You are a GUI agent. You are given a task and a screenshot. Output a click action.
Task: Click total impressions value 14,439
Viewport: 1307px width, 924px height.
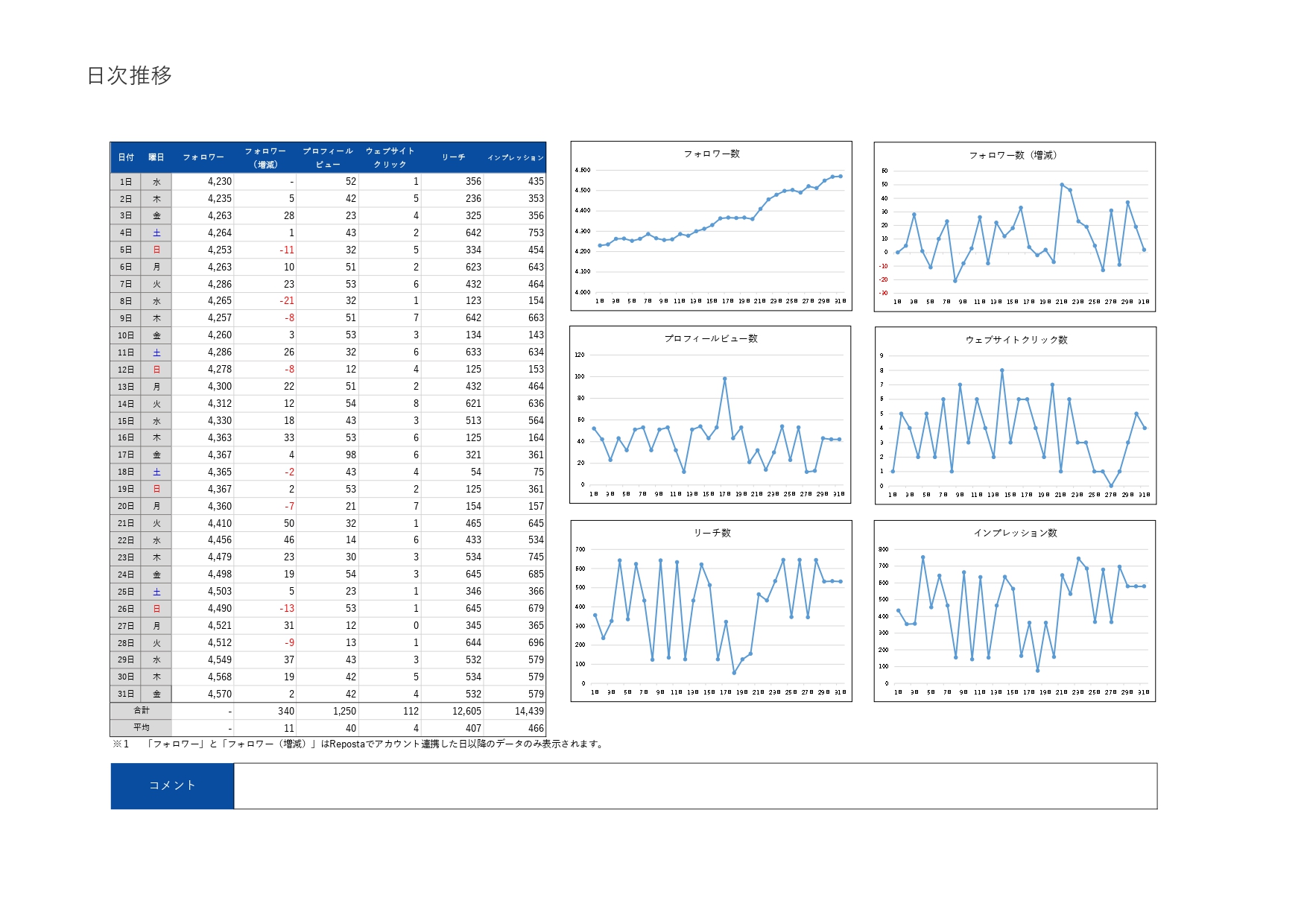(x=529, y=711)
